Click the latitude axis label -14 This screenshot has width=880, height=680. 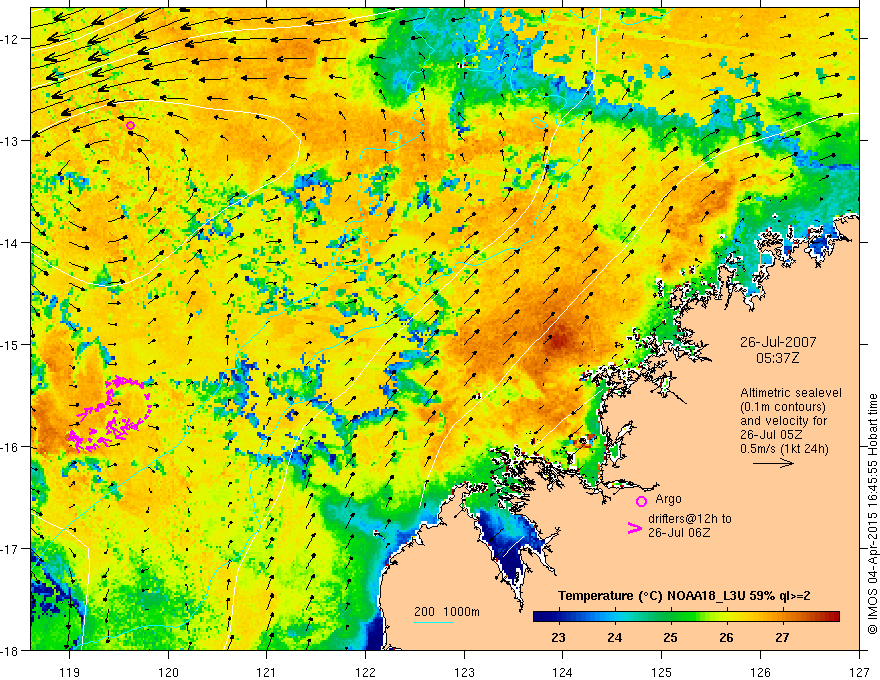tap(11, 242)
